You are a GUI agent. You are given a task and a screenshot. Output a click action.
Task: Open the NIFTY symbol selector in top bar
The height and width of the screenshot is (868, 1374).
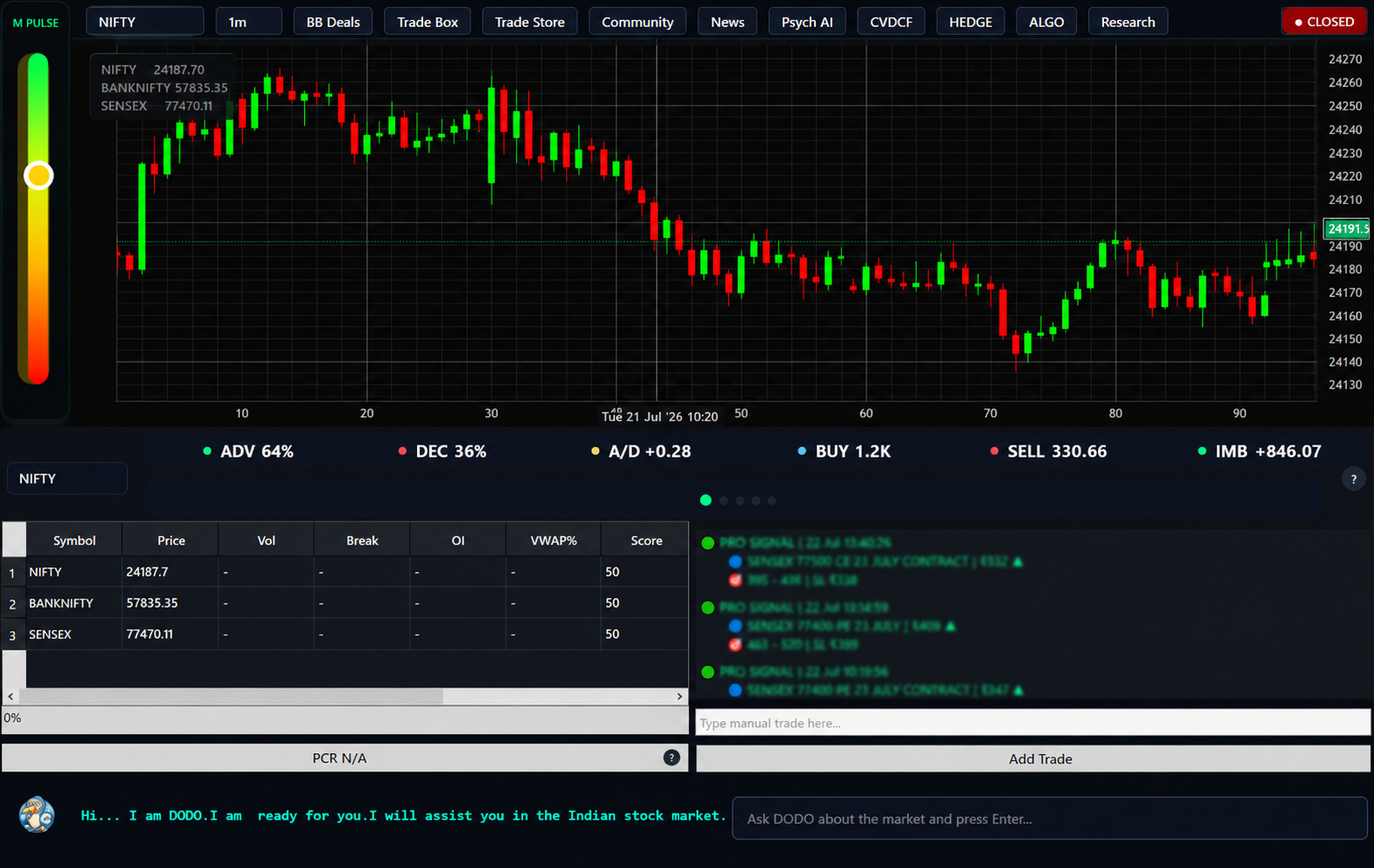145,22
